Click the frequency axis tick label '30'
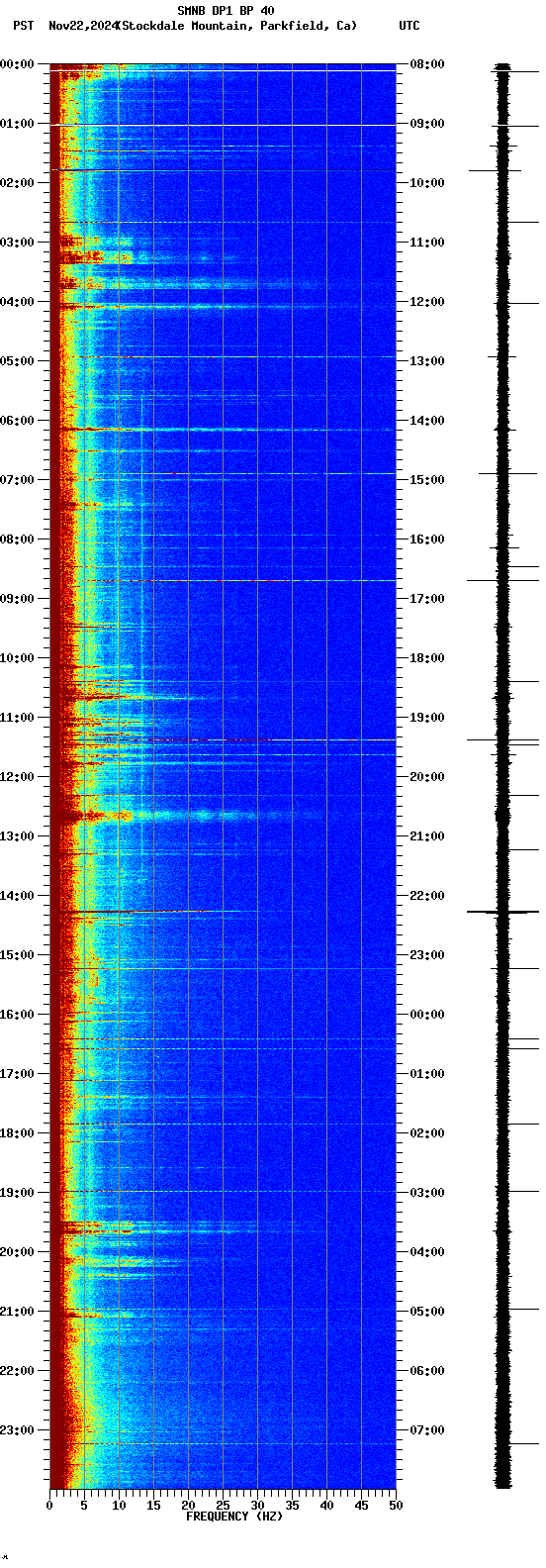546x1568 pixels. pyautogui.click(x=257, y=1506)
